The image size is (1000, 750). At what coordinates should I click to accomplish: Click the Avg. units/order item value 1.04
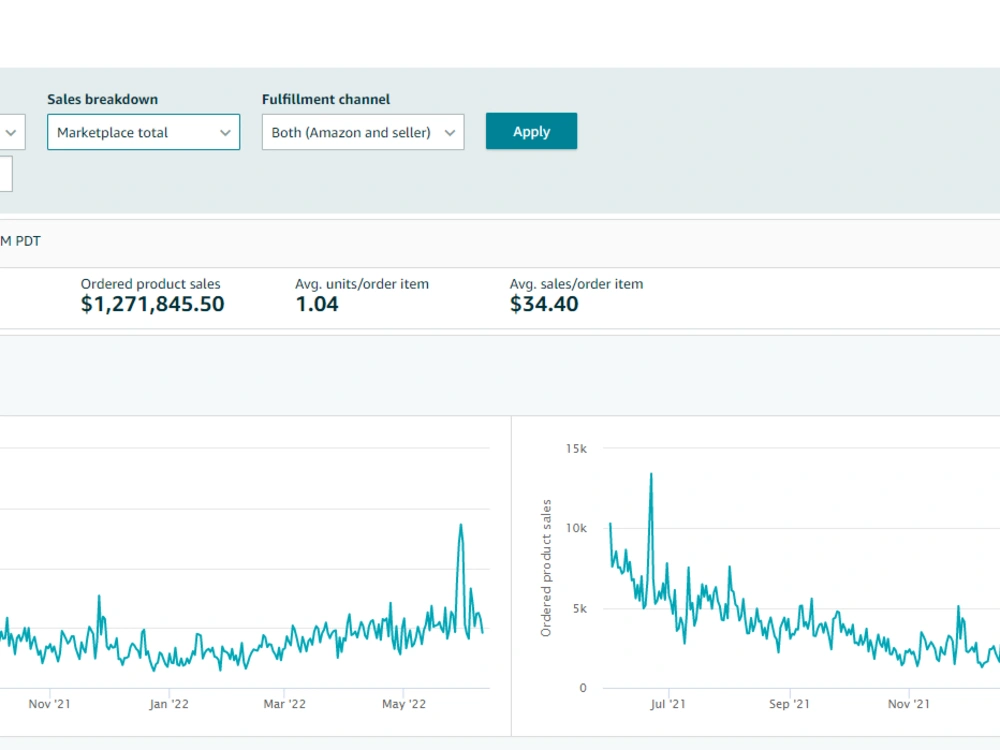pyautogui.click(x=317, y=304)
